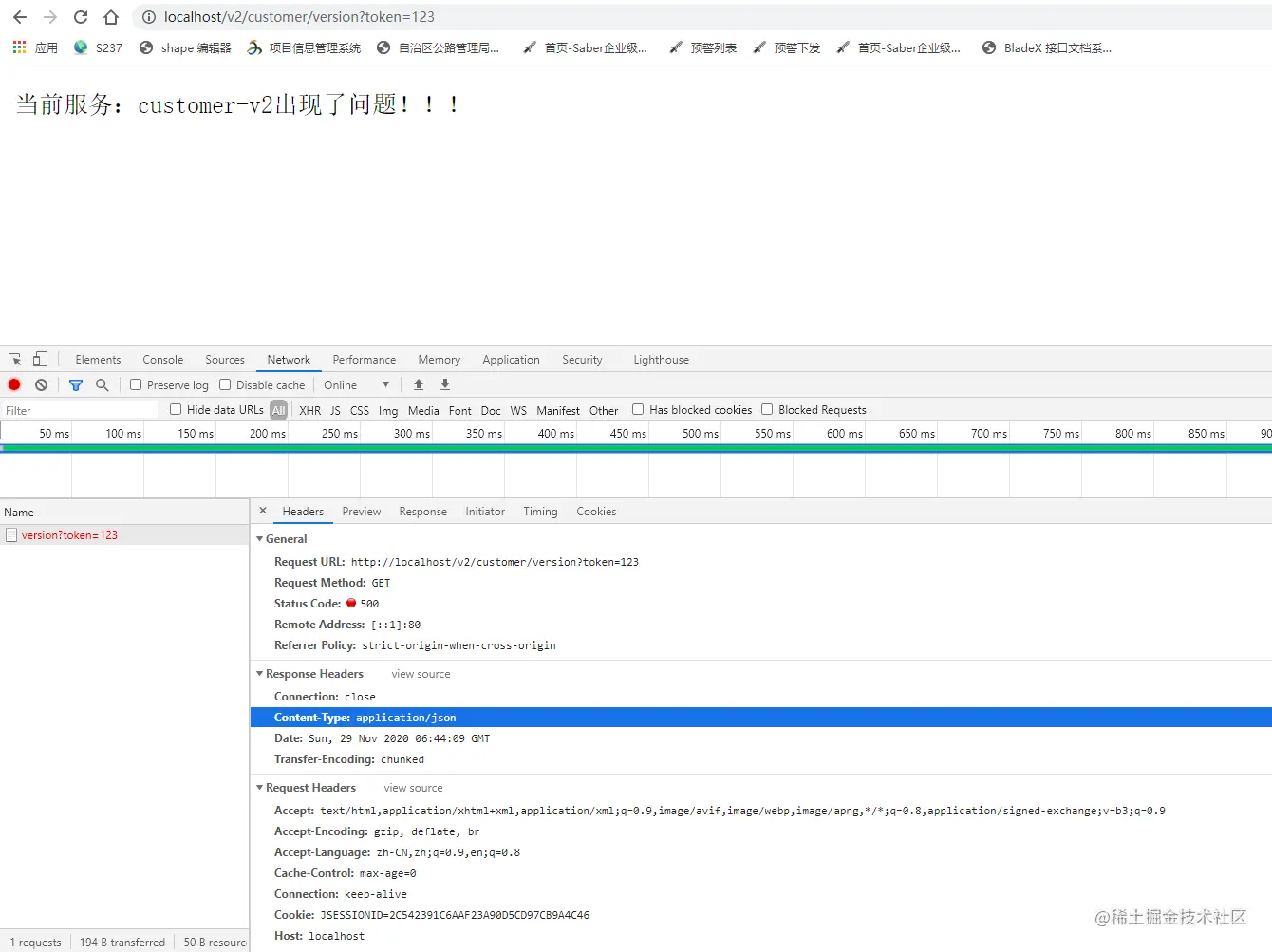
Task: Switch to the Sources panel
Action: point(225,360)
